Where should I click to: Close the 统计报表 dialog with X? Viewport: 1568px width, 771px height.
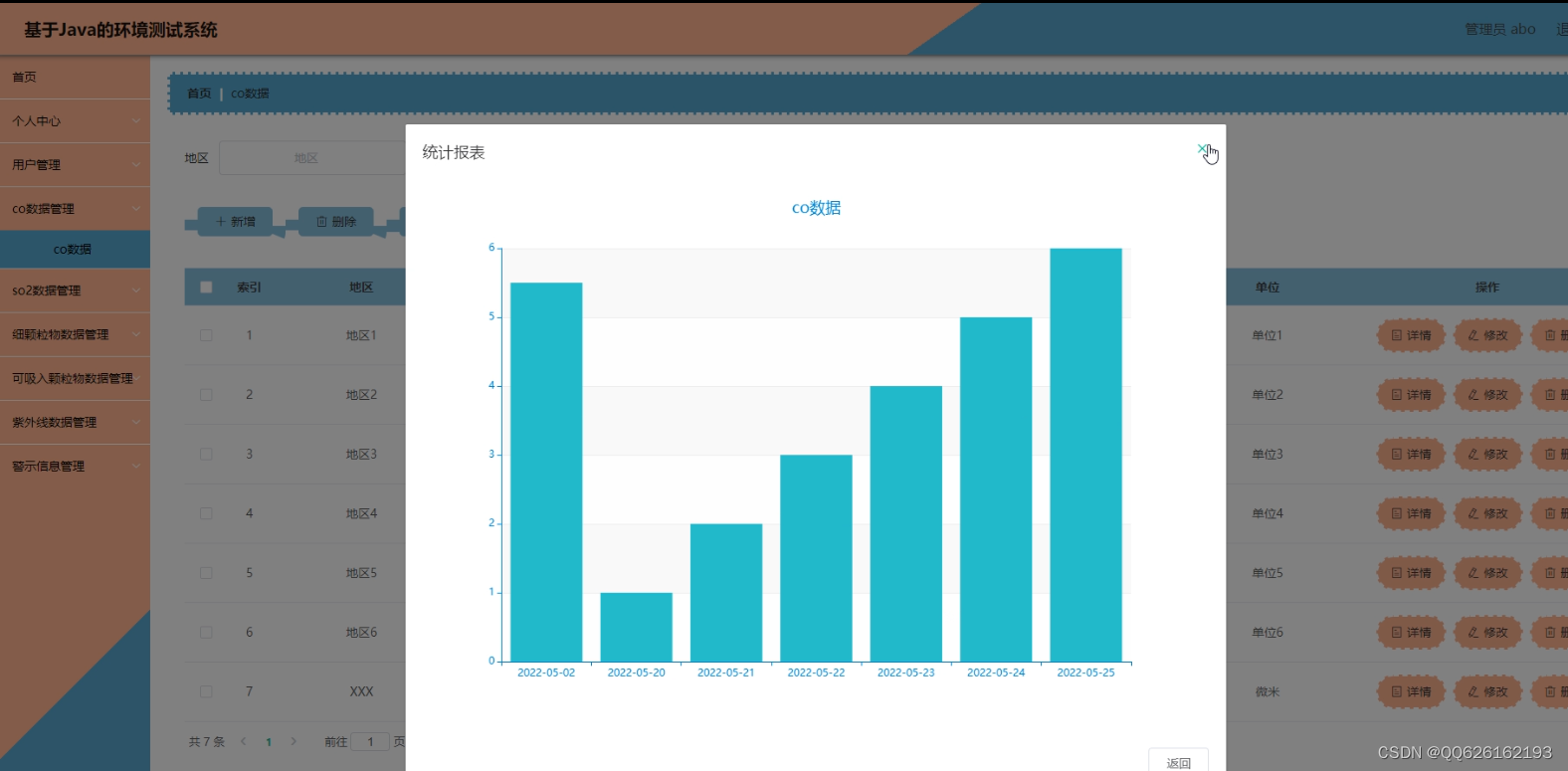pyautogui.click(x=1203, y=149)
